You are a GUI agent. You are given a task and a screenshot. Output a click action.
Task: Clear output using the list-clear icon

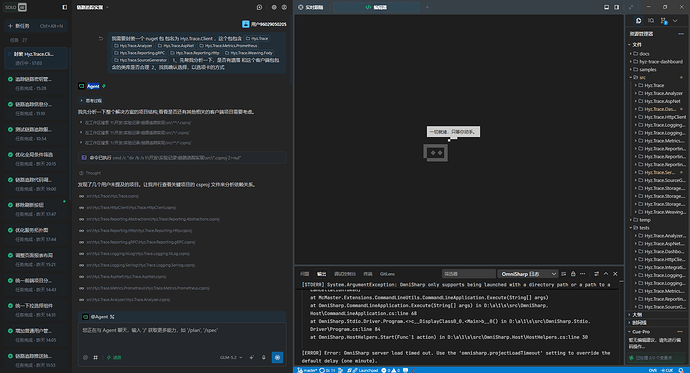click(564, 274)
